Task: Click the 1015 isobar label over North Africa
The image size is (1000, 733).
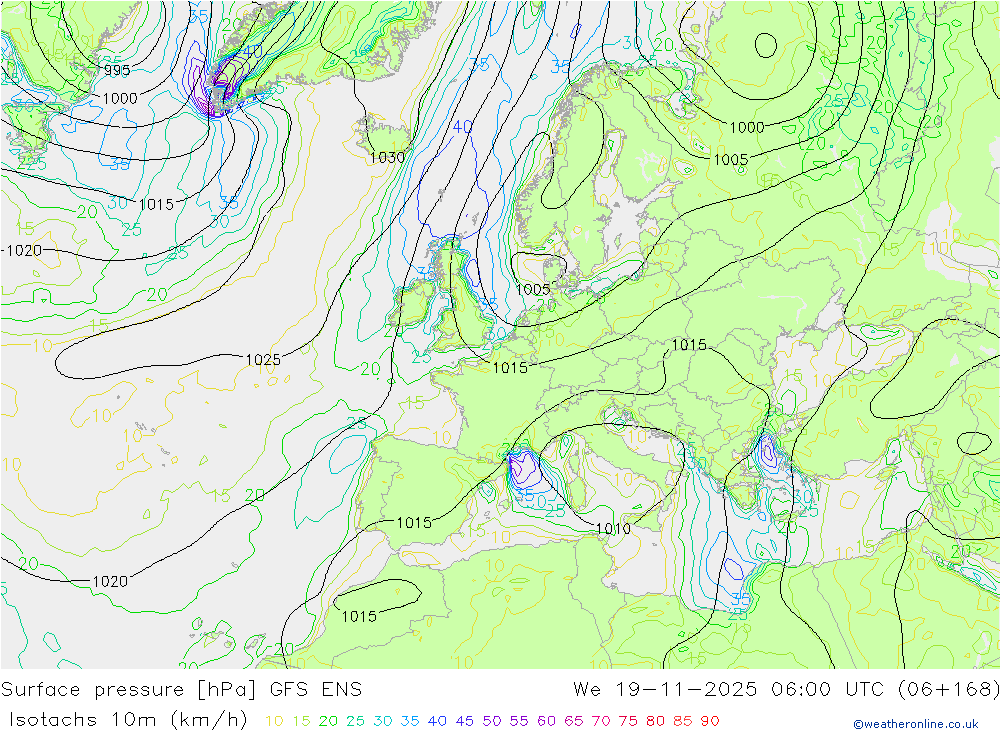Action: (x=359, y=616)
